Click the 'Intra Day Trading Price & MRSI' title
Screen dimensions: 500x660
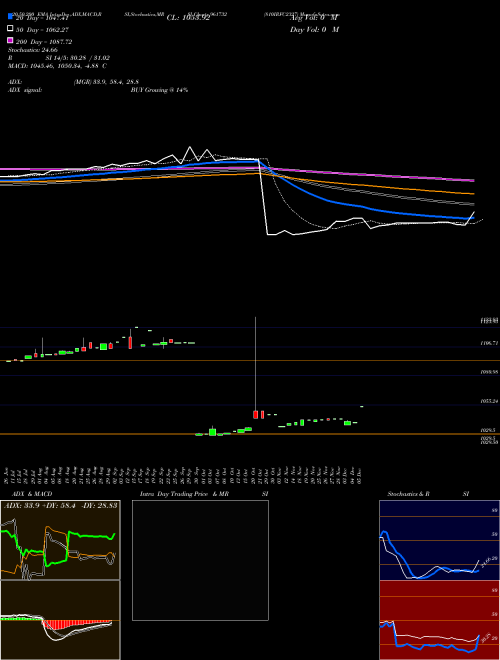[204, 494]
